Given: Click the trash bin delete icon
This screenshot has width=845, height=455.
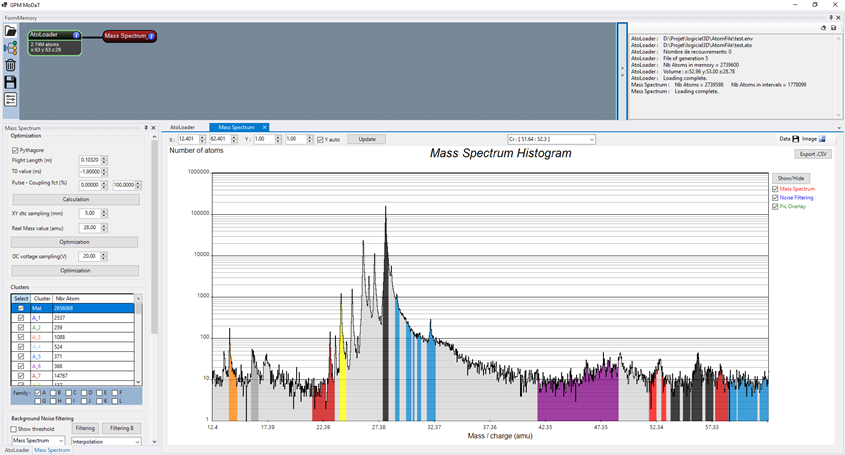Looking at the screenshot, I should (x=10, y=65).
